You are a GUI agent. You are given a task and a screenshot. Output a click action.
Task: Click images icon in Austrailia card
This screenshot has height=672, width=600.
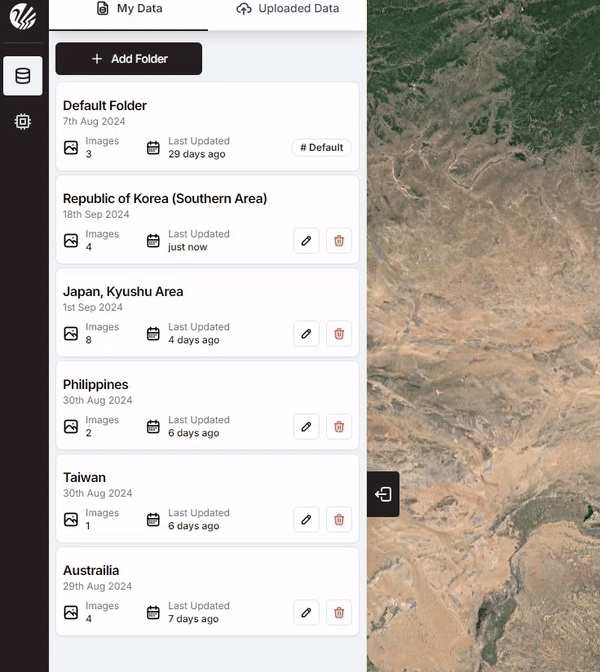(71, 613)
